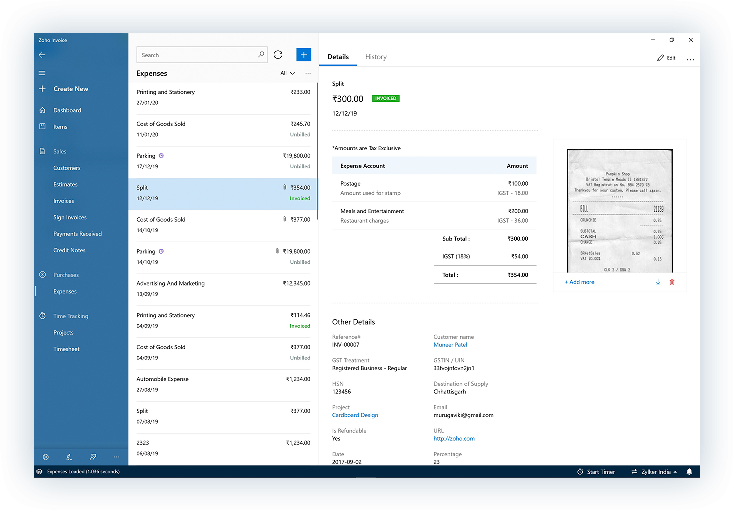Collapse the sidebar using the hamburger icon
The width and height of the screenshot is (733, 510).
(42, 73)
